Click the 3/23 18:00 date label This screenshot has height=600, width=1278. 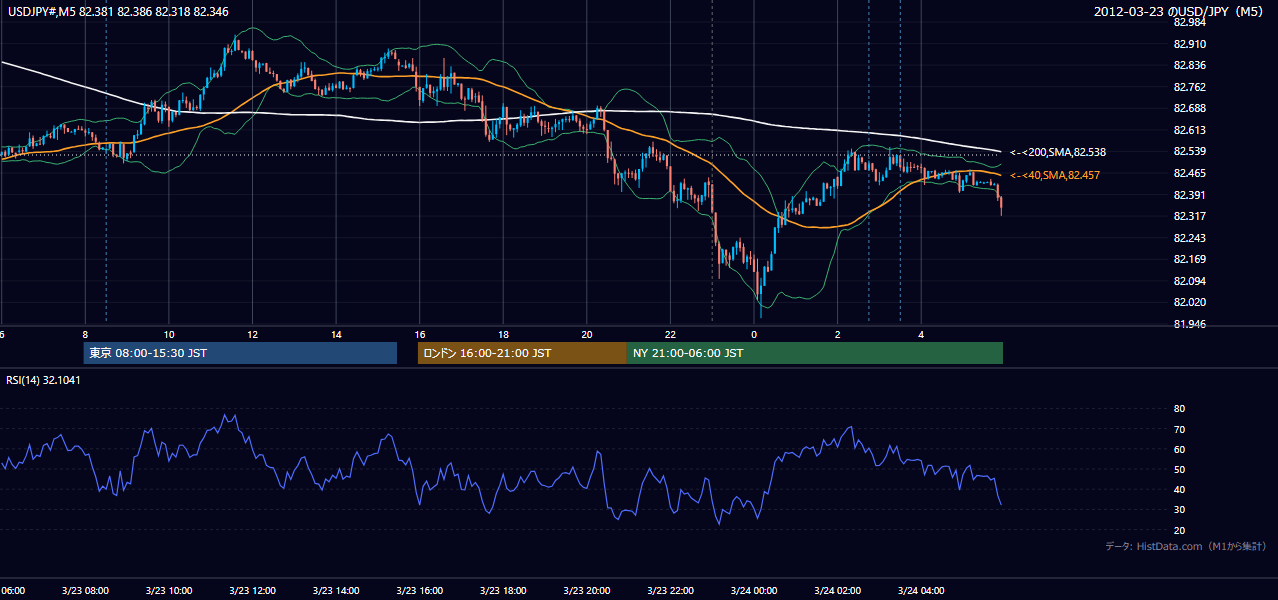(x=503, y=591)
